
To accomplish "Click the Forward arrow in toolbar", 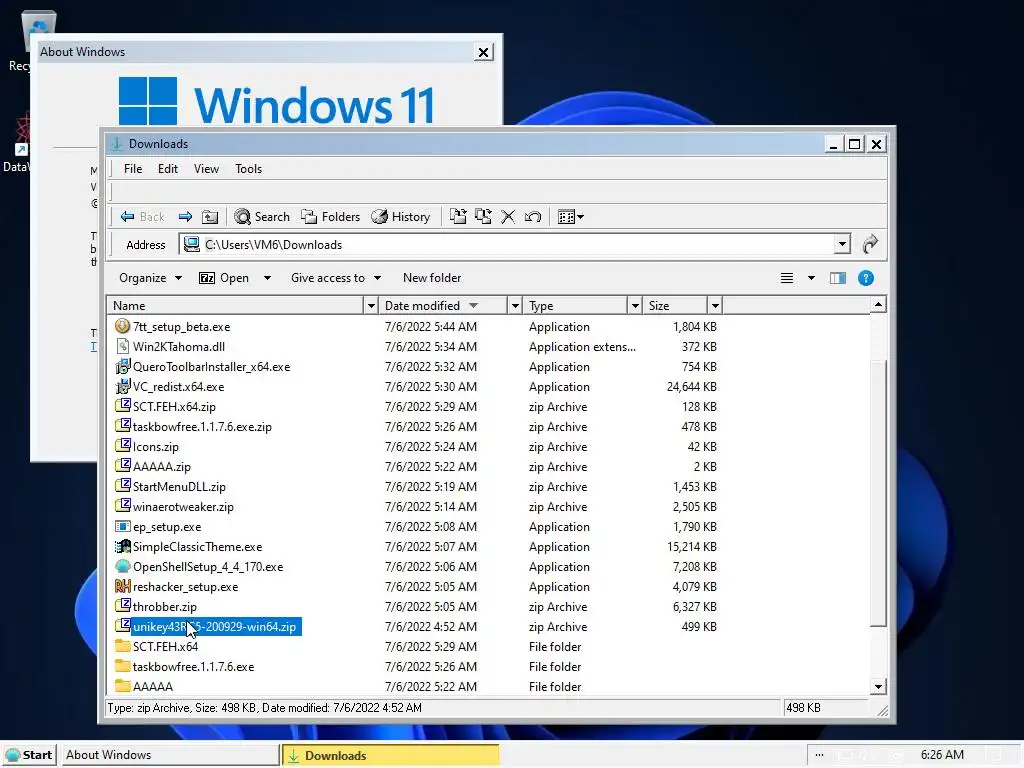I will [185, 217].
